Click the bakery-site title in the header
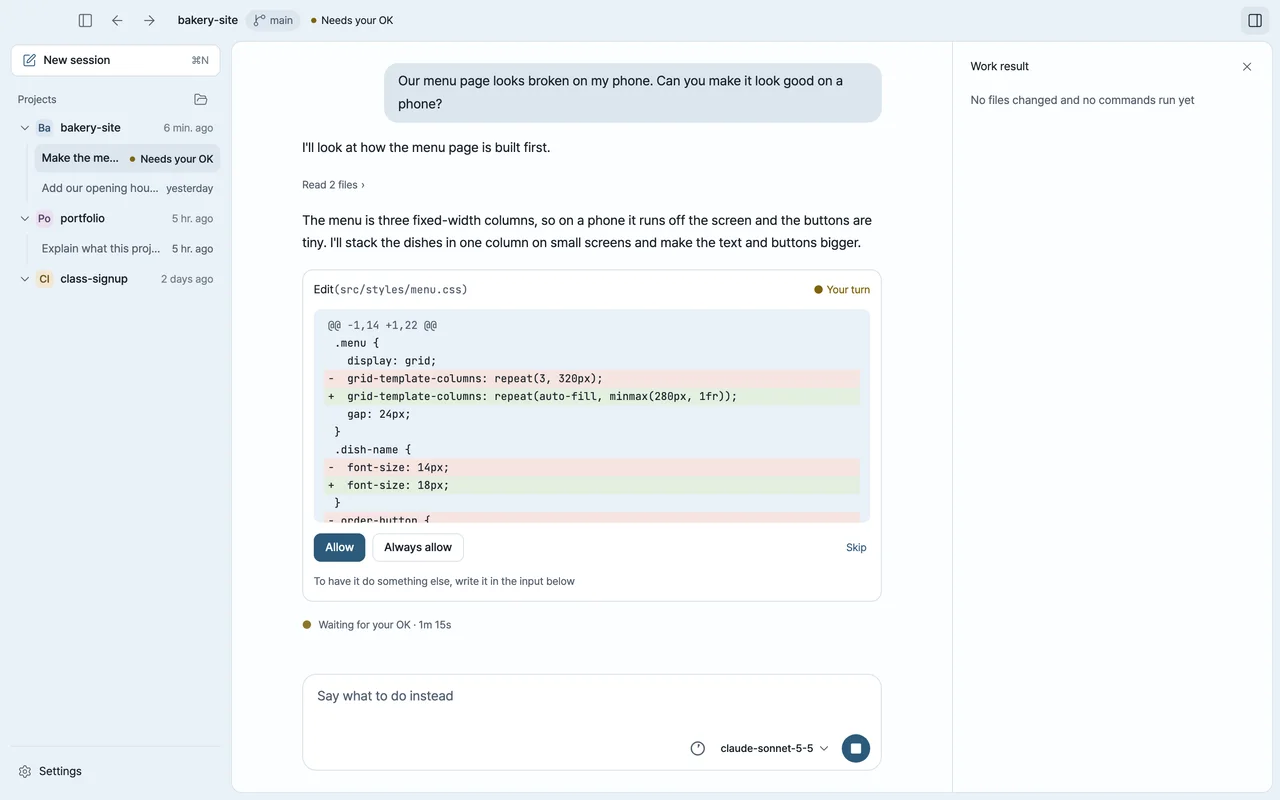Image resolution: width=1280 pixels, height=800 pixels. [208, 20]
